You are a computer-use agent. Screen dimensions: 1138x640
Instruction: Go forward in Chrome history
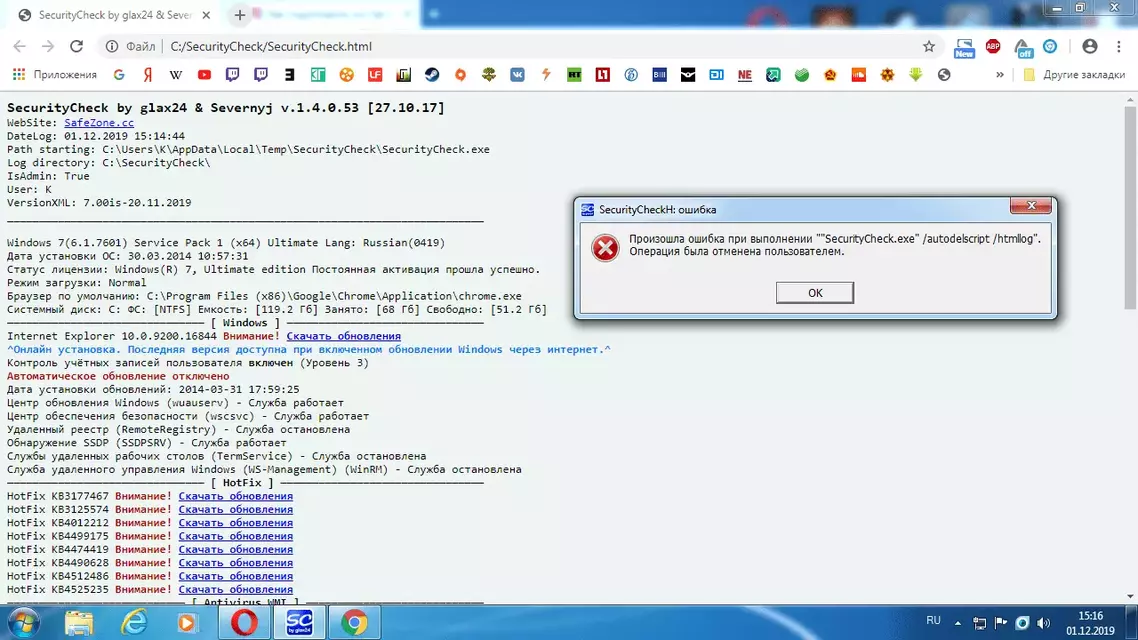coord(48,46)
